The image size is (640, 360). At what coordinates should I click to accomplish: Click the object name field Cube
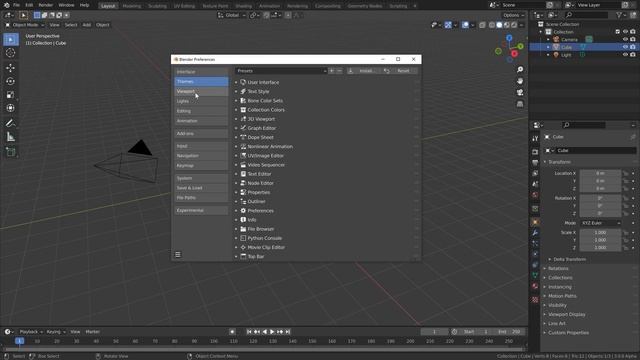(x=596, y=151)
